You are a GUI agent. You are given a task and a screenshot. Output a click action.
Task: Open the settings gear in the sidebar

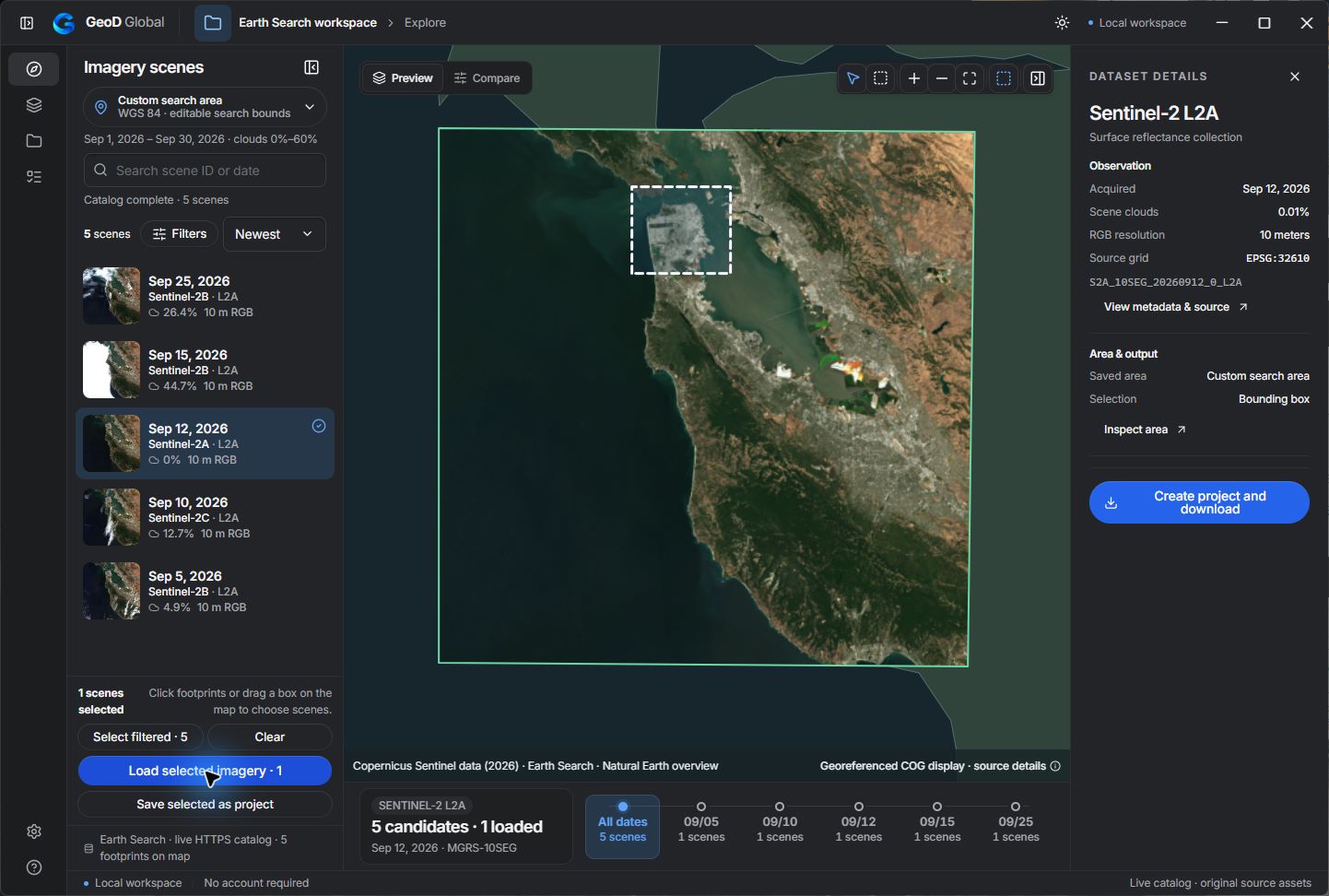tap(34, 831)
